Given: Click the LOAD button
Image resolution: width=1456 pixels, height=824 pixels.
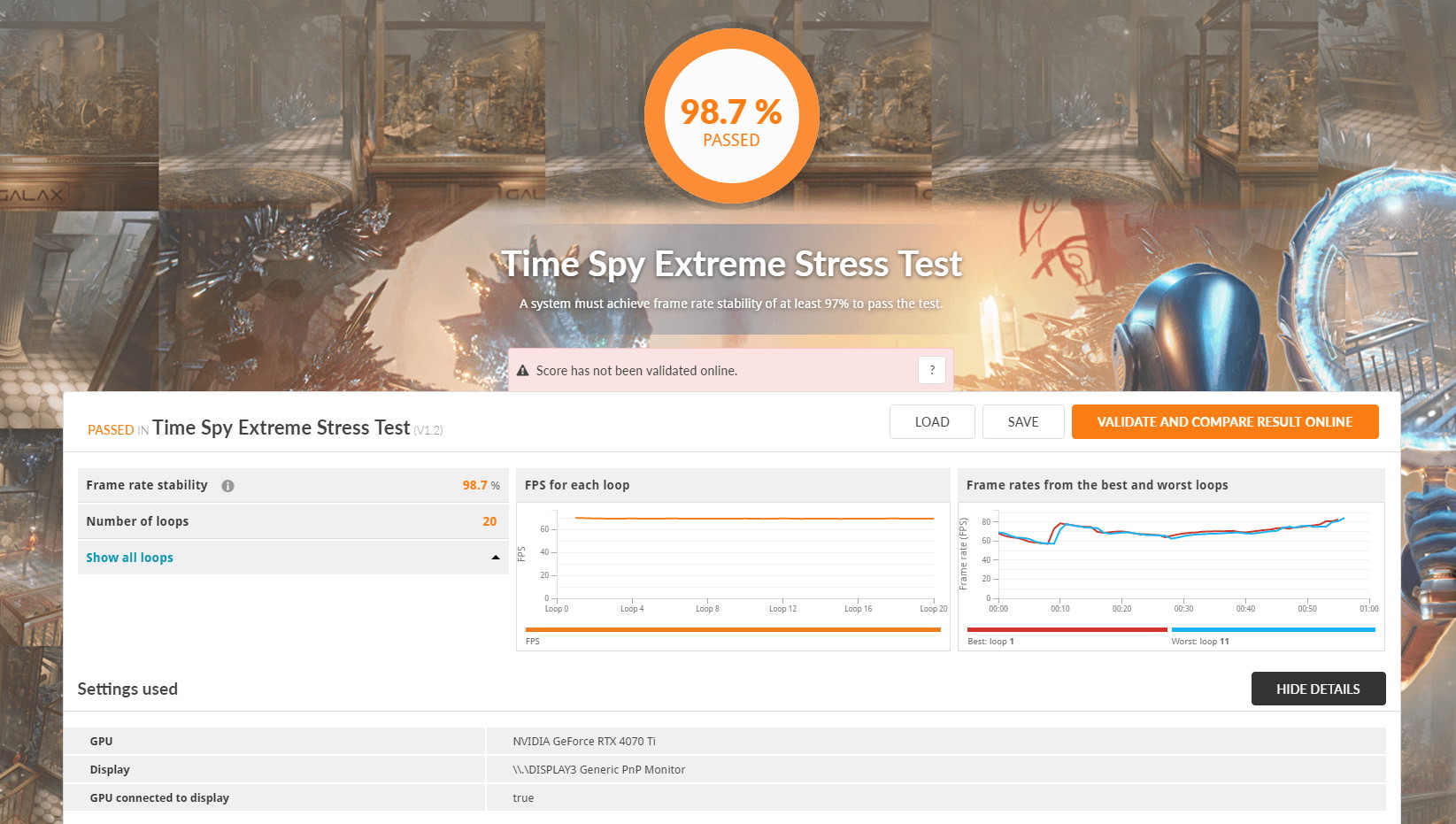Looking at the screenshot, I should 932,422.
